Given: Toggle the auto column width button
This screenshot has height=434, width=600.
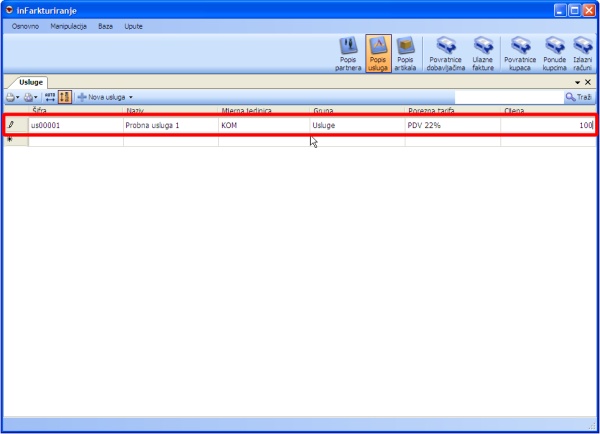Looking at the screenshot, I should pyautogui.click(x=49, y=97).
